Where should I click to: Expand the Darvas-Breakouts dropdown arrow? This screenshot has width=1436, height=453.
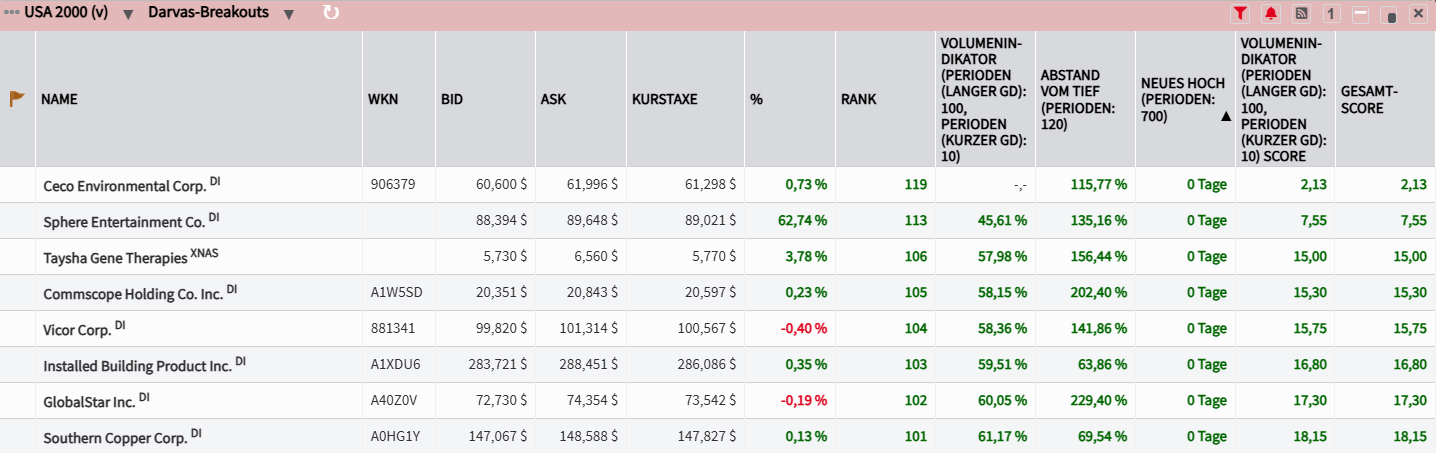click(x=288, y=15)
